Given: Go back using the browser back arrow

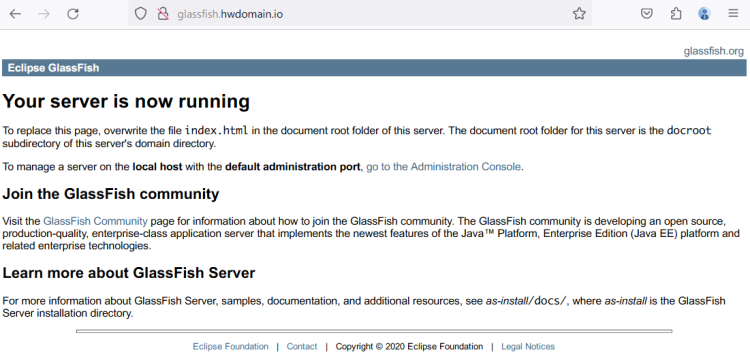Looking at the screenshot, I should [x=15, y=14].
